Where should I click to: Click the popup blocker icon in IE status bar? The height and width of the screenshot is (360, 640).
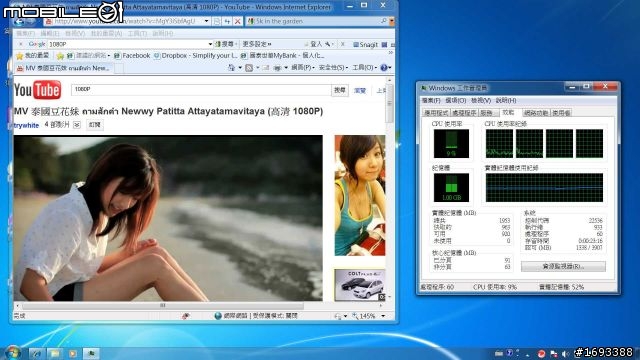(x=186, y=316)
